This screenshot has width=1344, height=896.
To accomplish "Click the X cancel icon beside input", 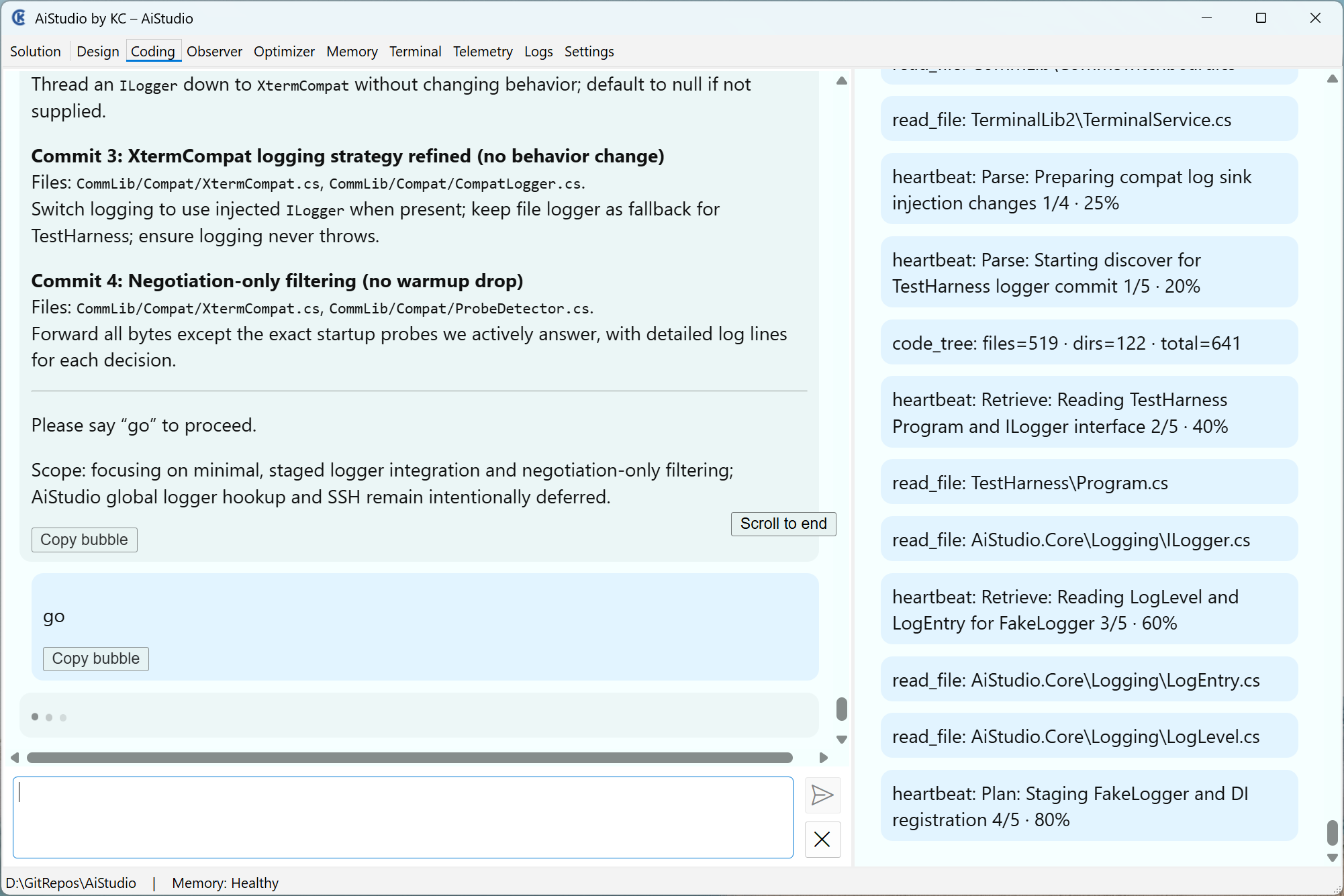I will pos(822,840).
